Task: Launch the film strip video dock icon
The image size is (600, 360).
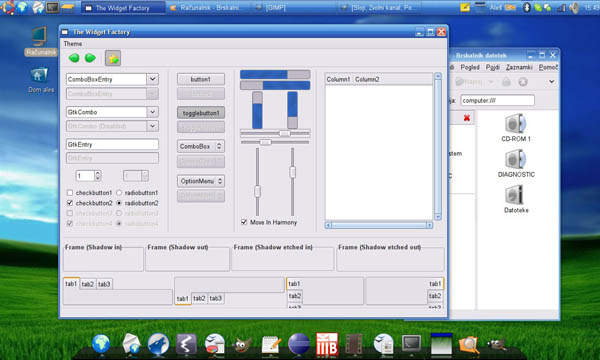Action: coord(354,344)
